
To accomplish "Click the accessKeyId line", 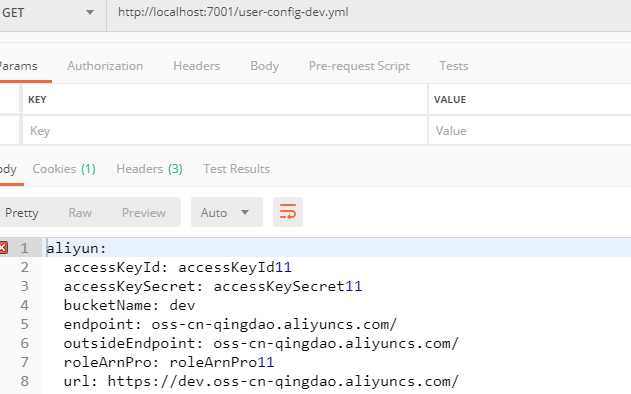I will point(177,267).
